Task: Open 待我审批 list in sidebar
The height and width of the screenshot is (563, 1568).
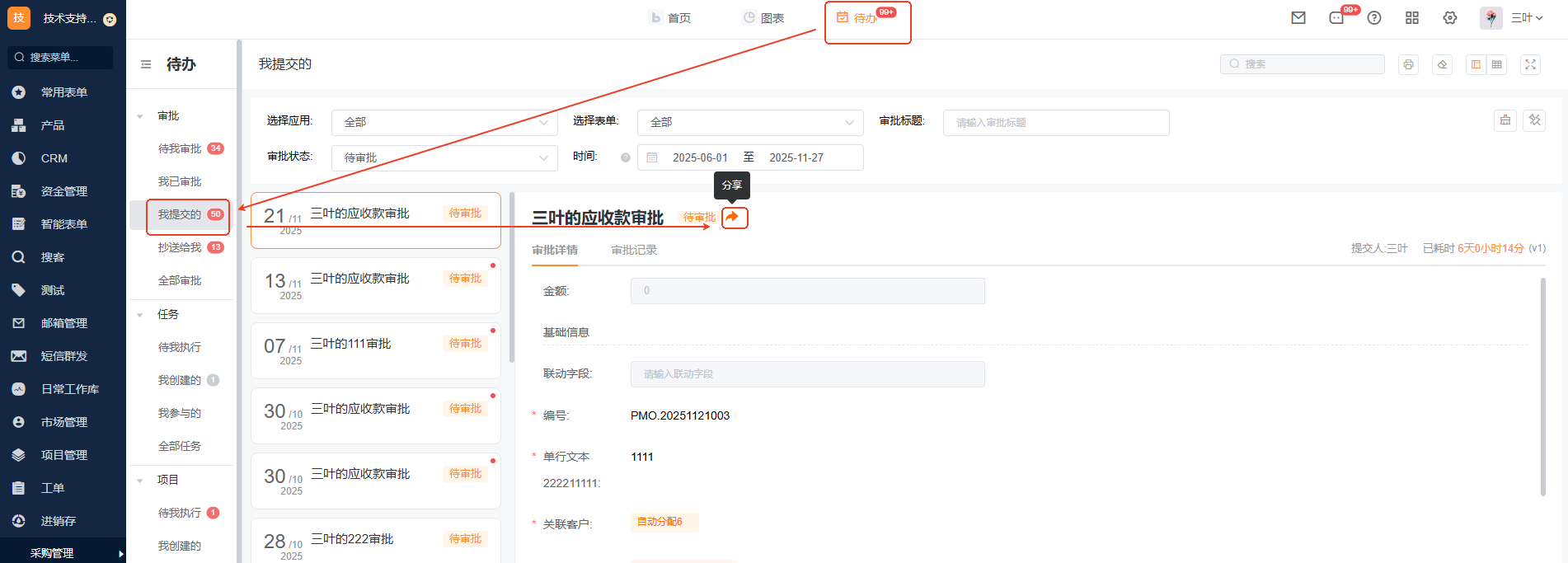Action: point(180,148)
